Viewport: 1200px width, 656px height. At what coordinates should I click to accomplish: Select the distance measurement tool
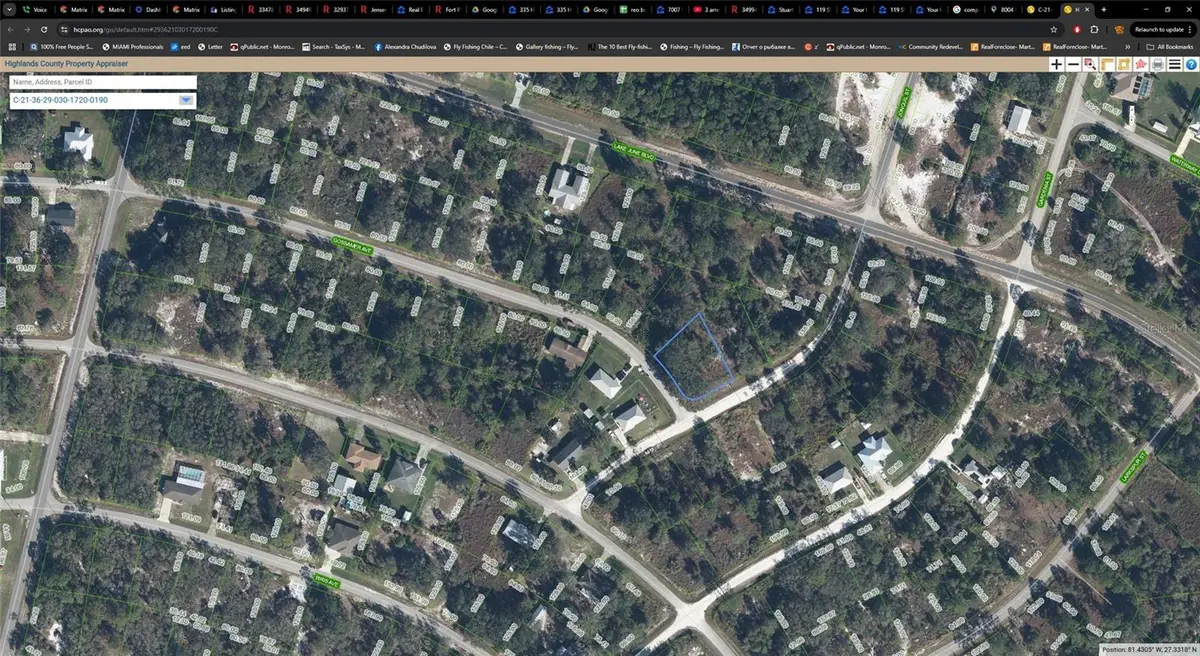click(1106, 63)
